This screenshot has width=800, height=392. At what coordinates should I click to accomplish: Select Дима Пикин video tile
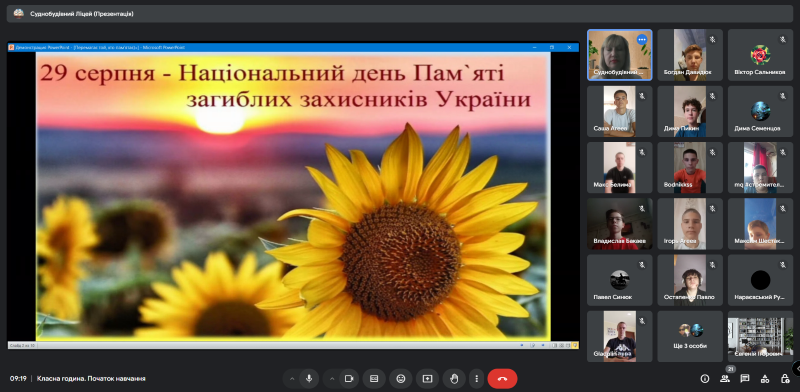[x=690, y=111]
